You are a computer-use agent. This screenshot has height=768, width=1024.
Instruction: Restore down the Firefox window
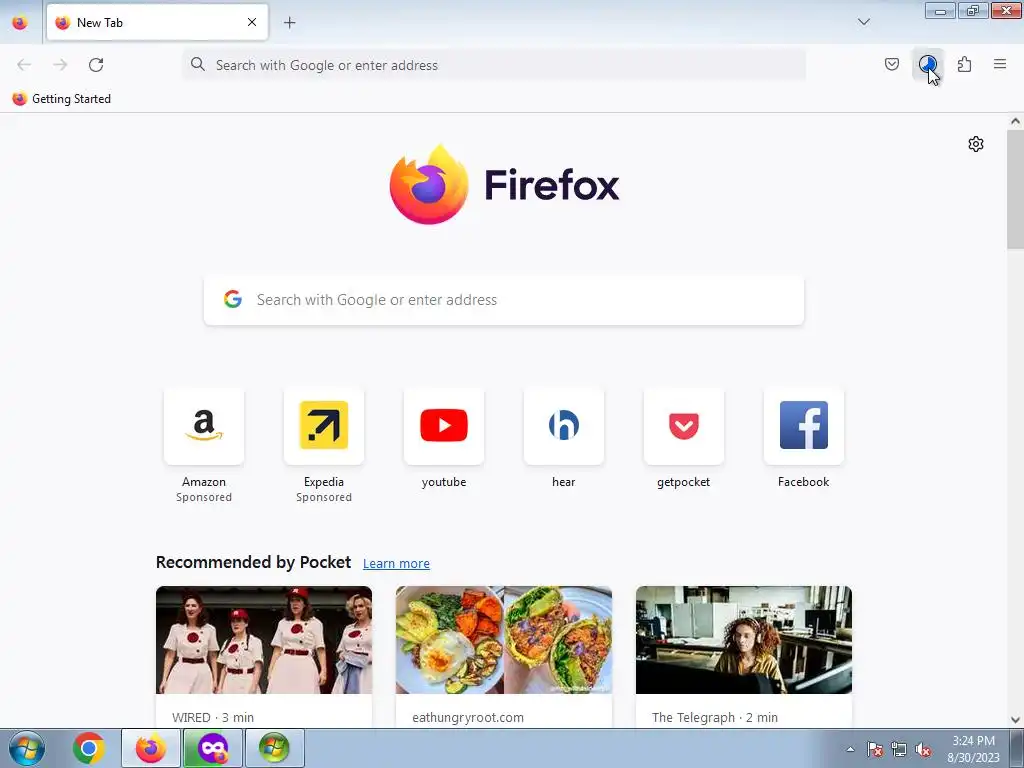[973, 10]
